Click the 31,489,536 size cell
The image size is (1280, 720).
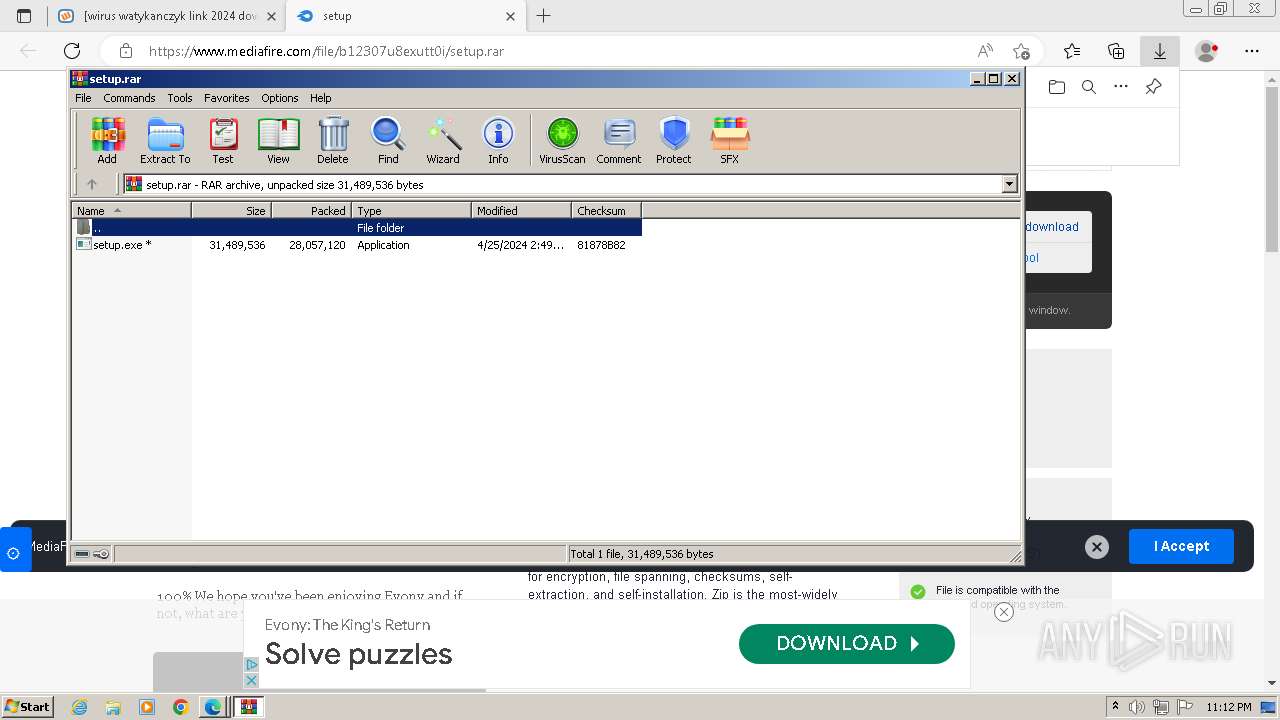[237, 245]
